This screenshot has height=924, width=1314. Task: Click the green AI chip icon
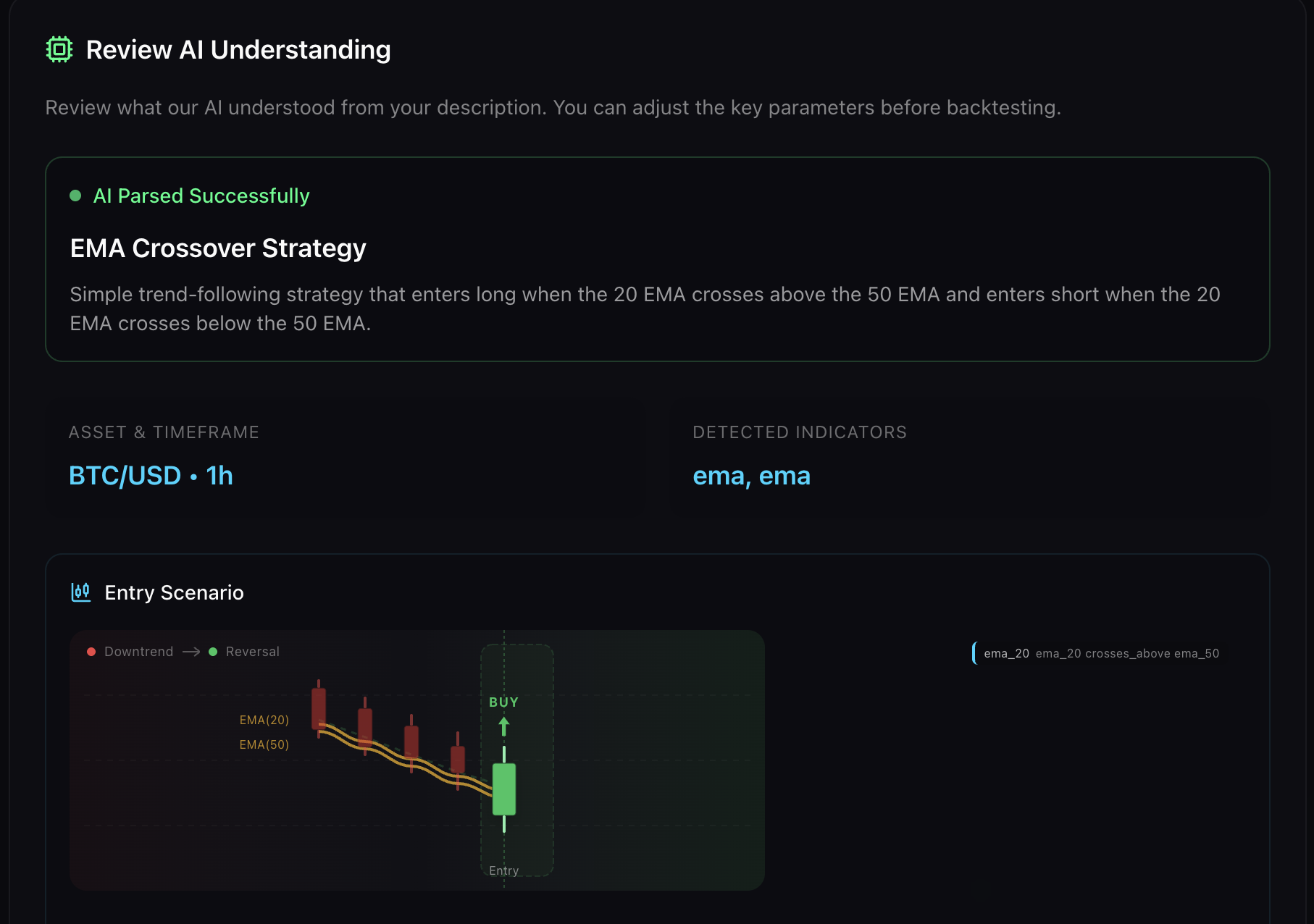(x=59, y=49)
